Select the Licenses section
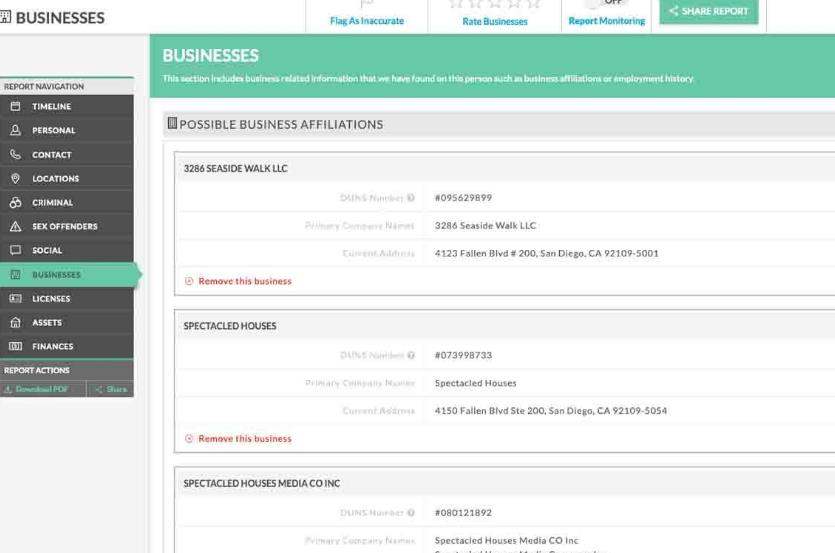This screenshot has width=835, height=553. pos(67,298)
